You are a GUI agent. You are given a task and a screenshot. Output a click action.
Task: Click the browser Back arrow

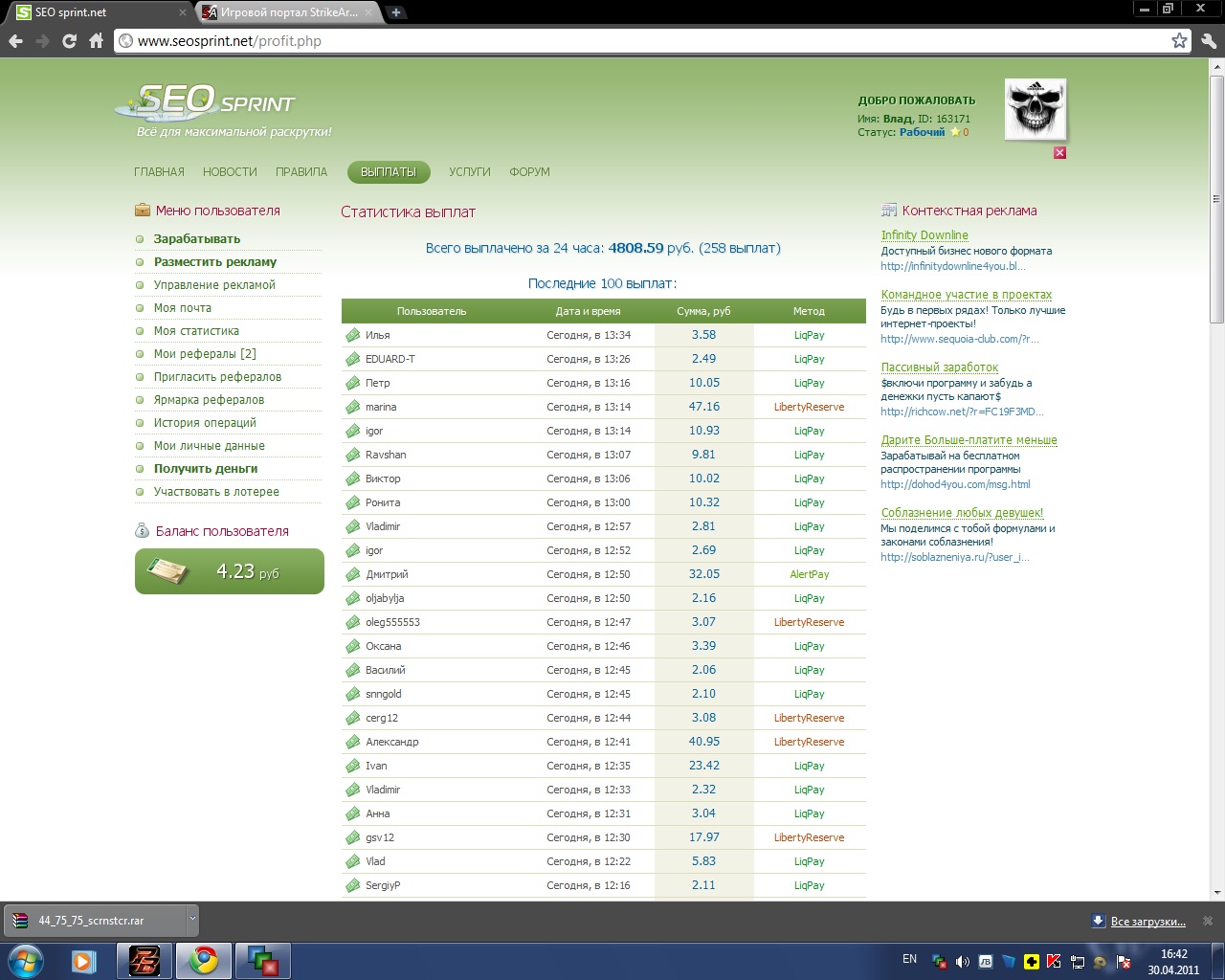(15, 41)
